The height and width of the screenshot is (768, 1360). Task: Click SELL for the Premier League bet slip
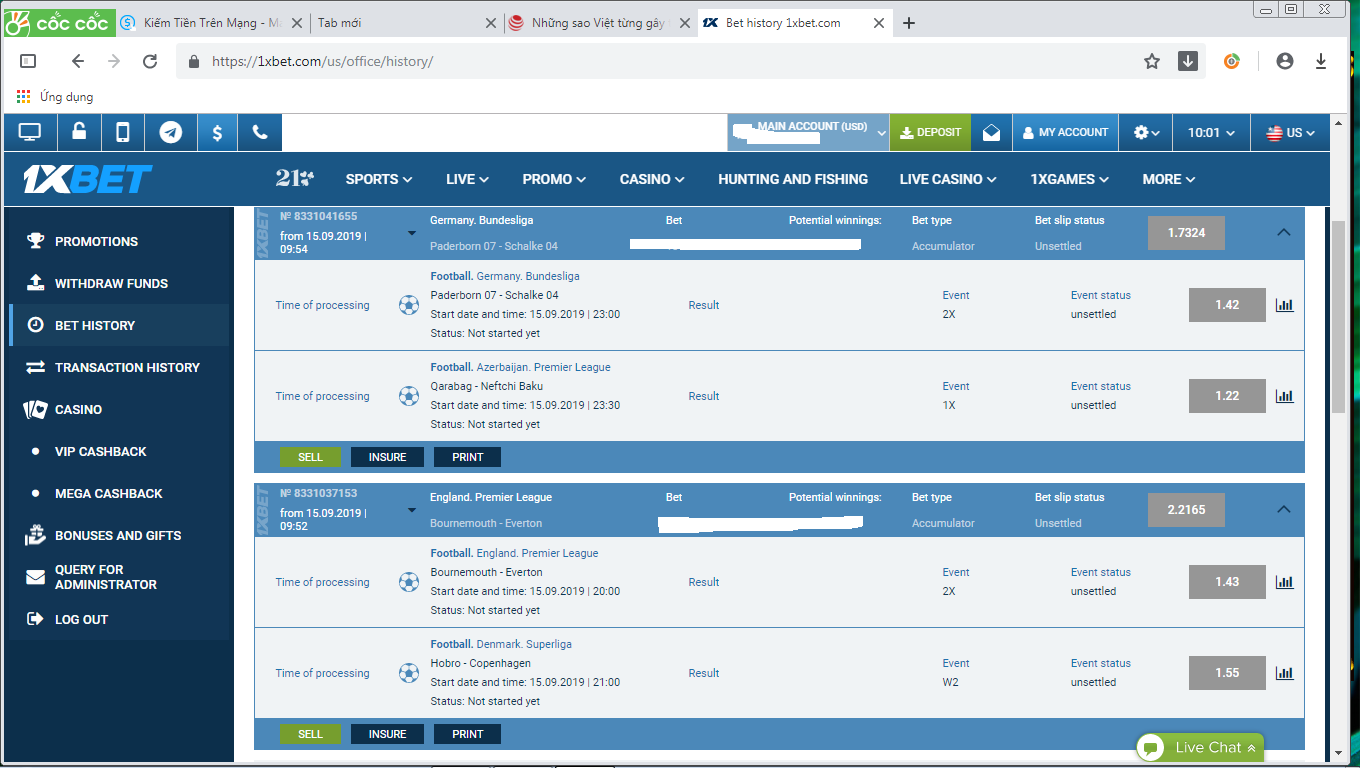click(311, 734)
